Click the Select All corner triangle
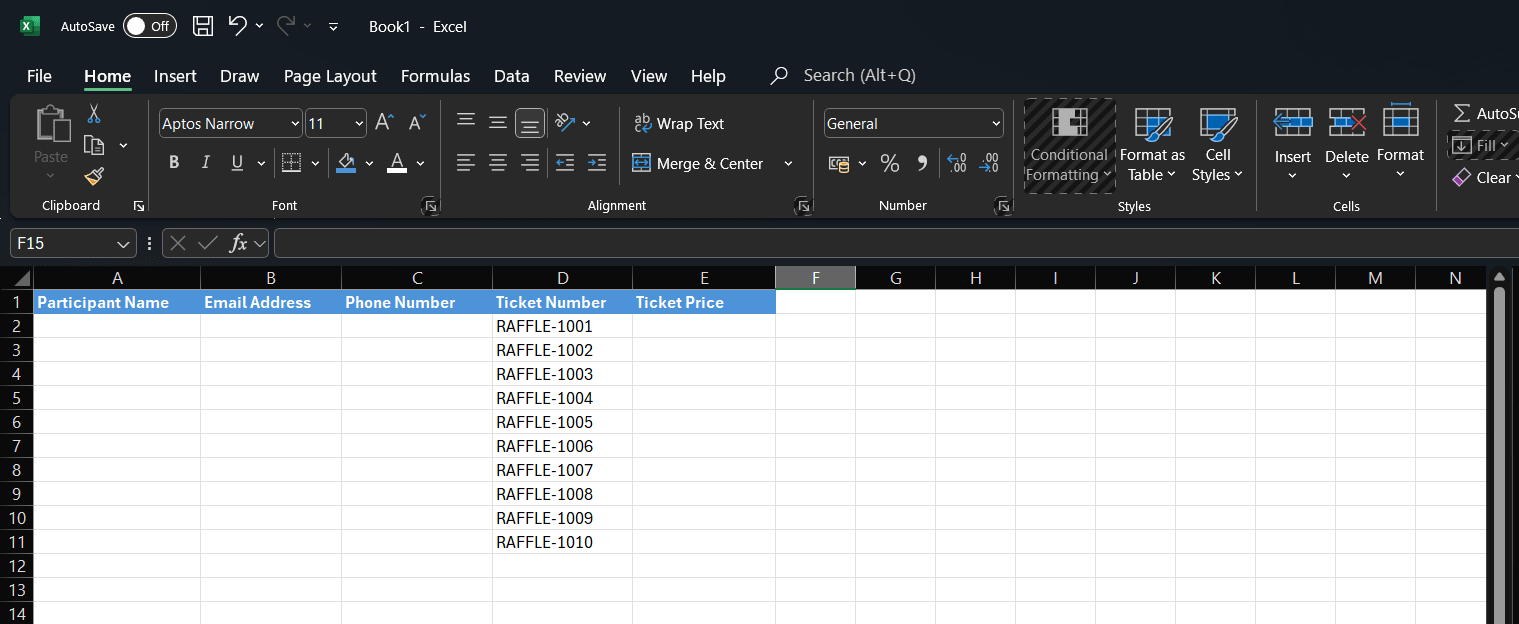The image size is (1519, 624). coord(22,278)
